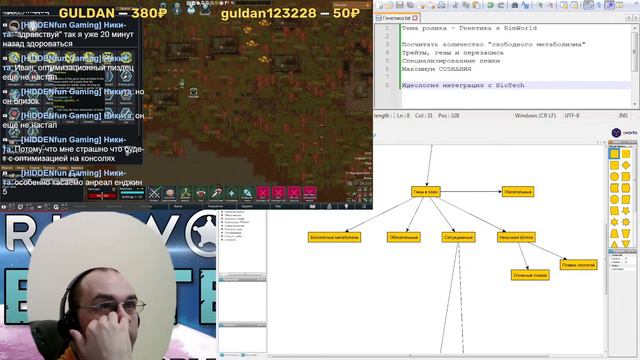Click line 6 text 'Максимум СОЗНАНИЯ'
Image resolution: width=640 pixels, height=360 pixels.
point(436,69)
